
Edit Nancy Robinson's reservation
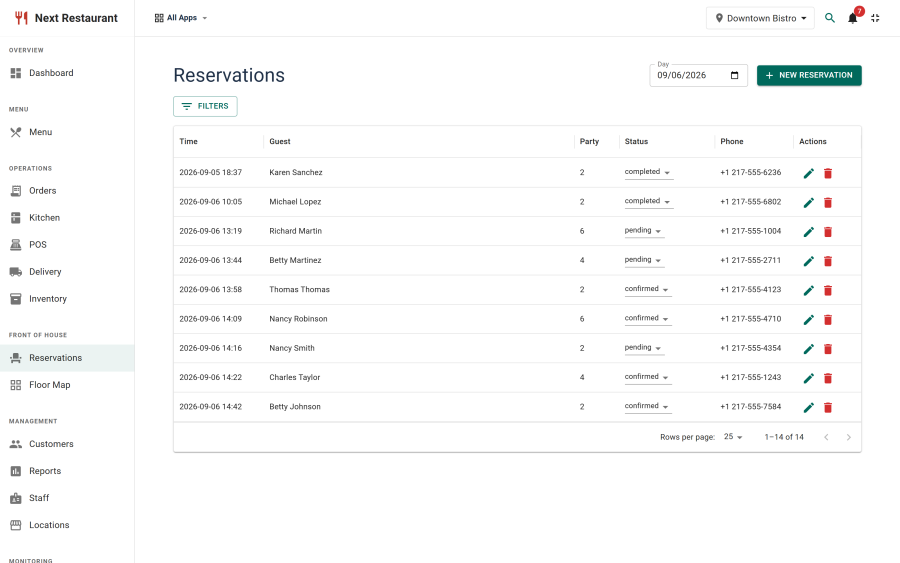click(809, 320)
